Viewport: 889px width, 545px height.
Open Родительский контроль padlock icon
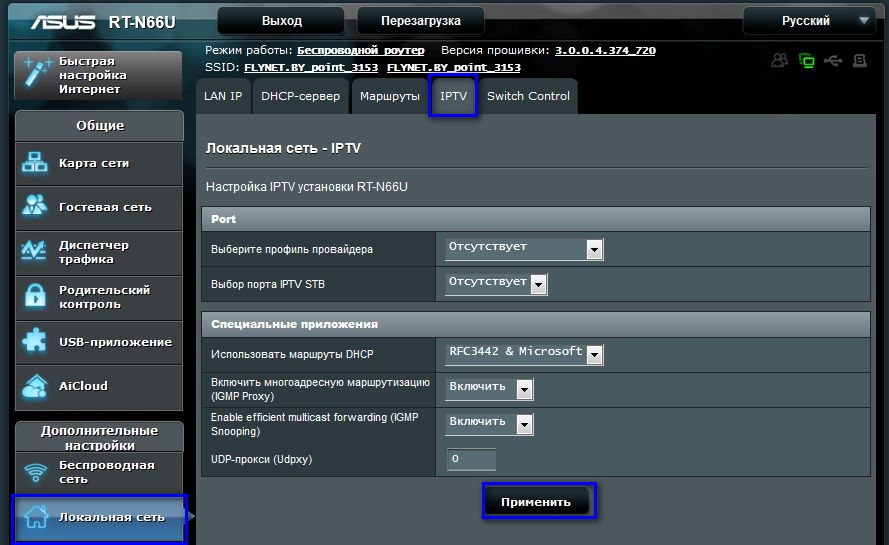(35, 296)
